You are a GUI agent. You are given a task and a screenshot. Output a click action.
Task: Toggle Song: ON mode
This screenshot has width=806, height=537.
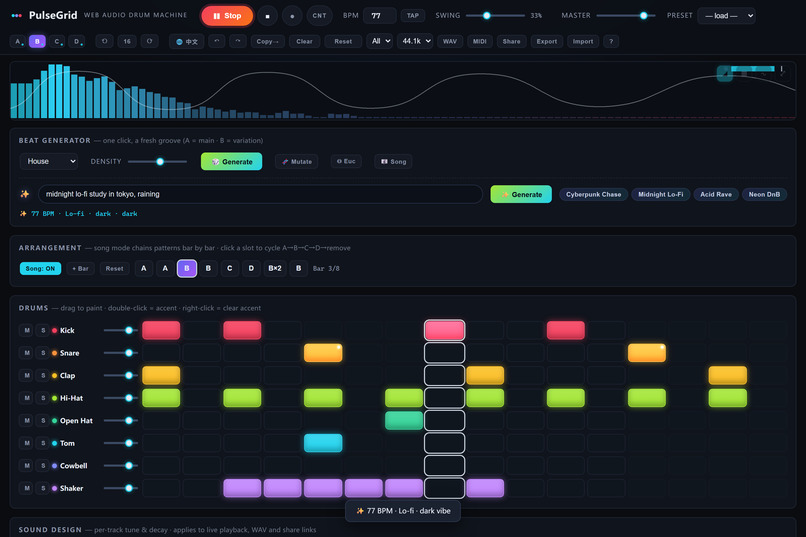coord(40,268)
